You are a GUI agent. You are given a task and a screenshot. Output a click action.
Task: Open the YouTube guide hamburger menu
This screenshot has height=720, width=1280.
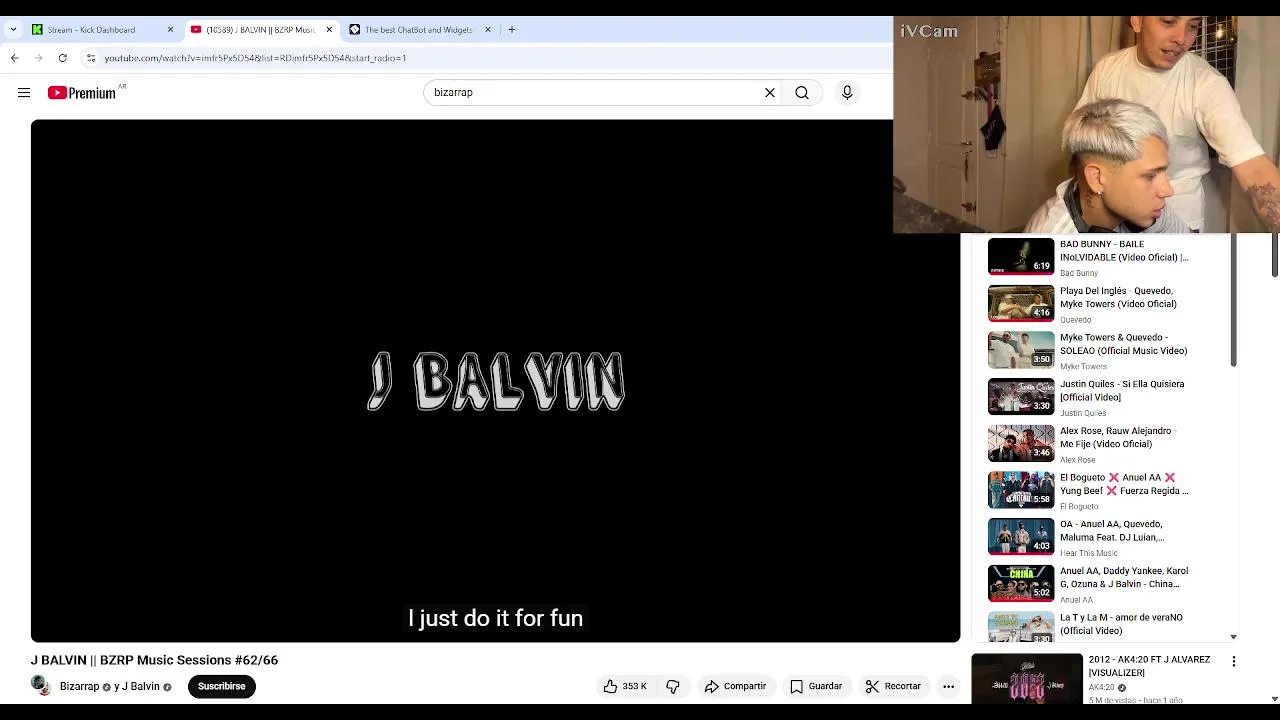(24, 93)
